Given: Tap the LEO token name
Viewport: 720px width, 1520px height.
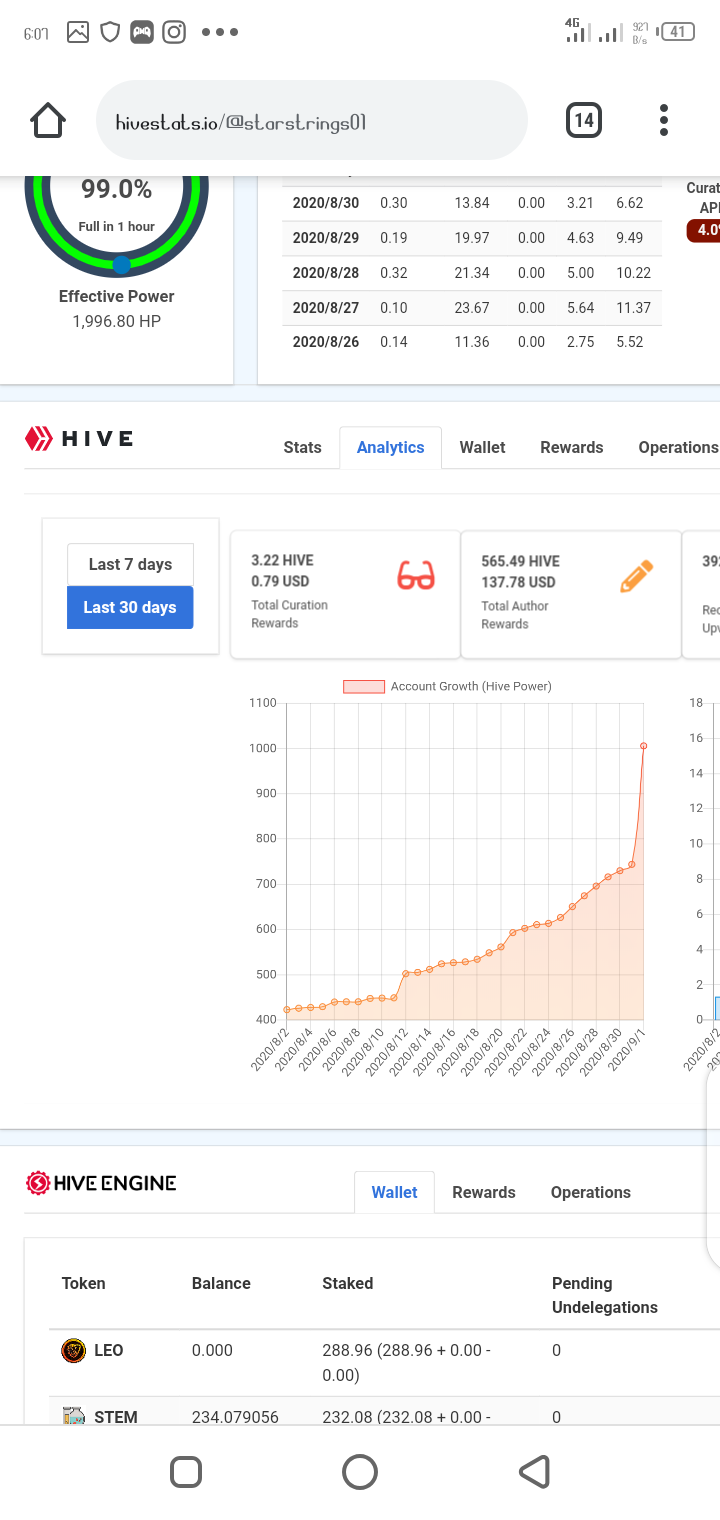Looking at the screenshot, I should [109, 1351].
